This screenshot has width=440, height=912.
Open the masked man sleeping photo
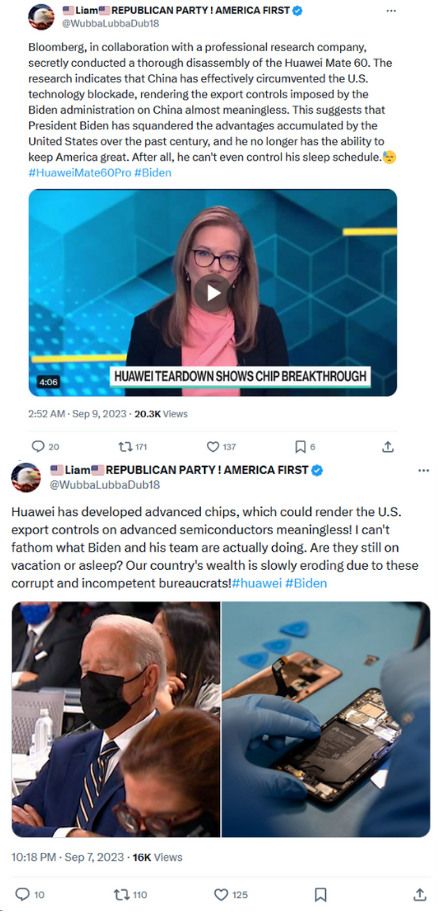[116, 719]
